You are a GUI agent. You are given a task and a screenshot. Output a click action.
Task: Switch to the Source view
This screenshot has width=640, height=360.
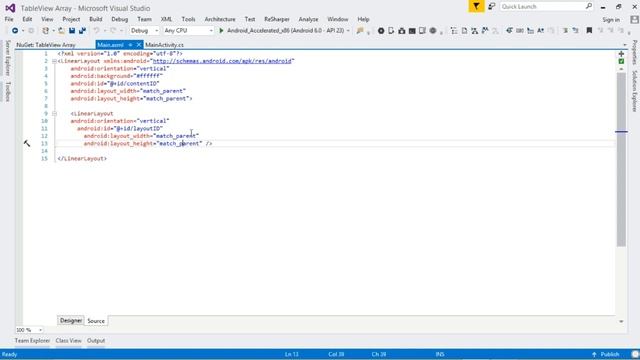click(96, 321)
